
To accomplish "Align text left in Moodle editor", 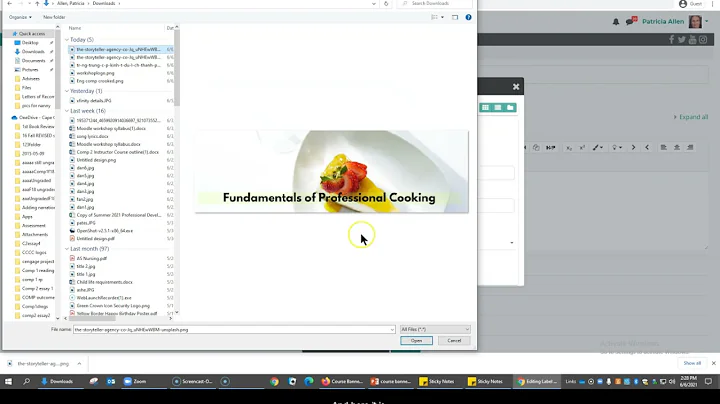I will coord(664,148).
